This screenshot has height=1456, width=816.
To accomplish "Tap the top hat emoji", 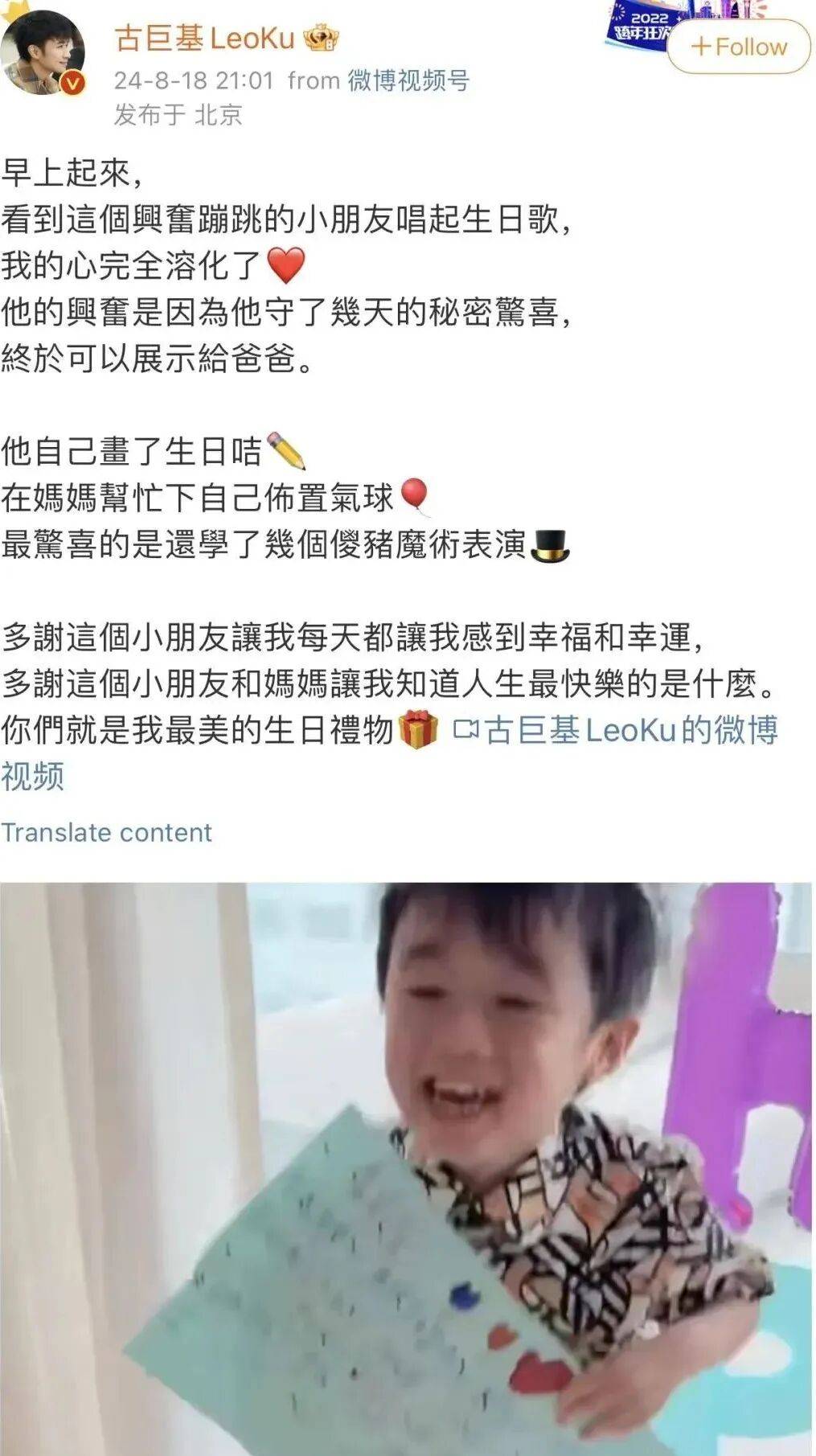I will (x=551, y=545).
